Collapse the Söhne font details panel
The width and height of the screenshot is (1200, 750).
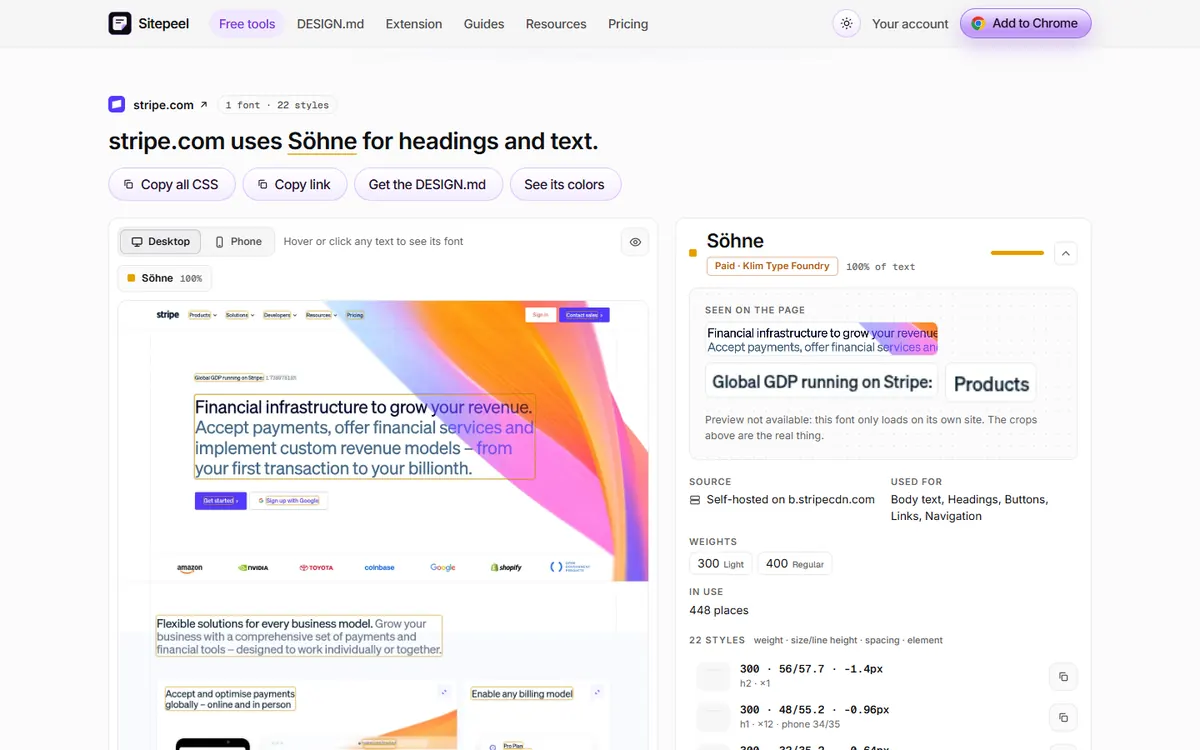coord(1065,254)
